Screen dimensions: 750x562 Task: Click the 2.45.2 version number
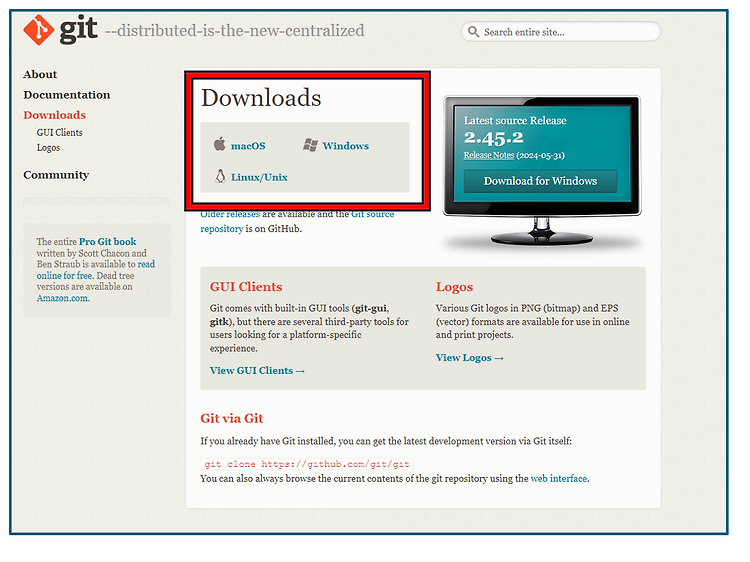[x=494, y=138]
